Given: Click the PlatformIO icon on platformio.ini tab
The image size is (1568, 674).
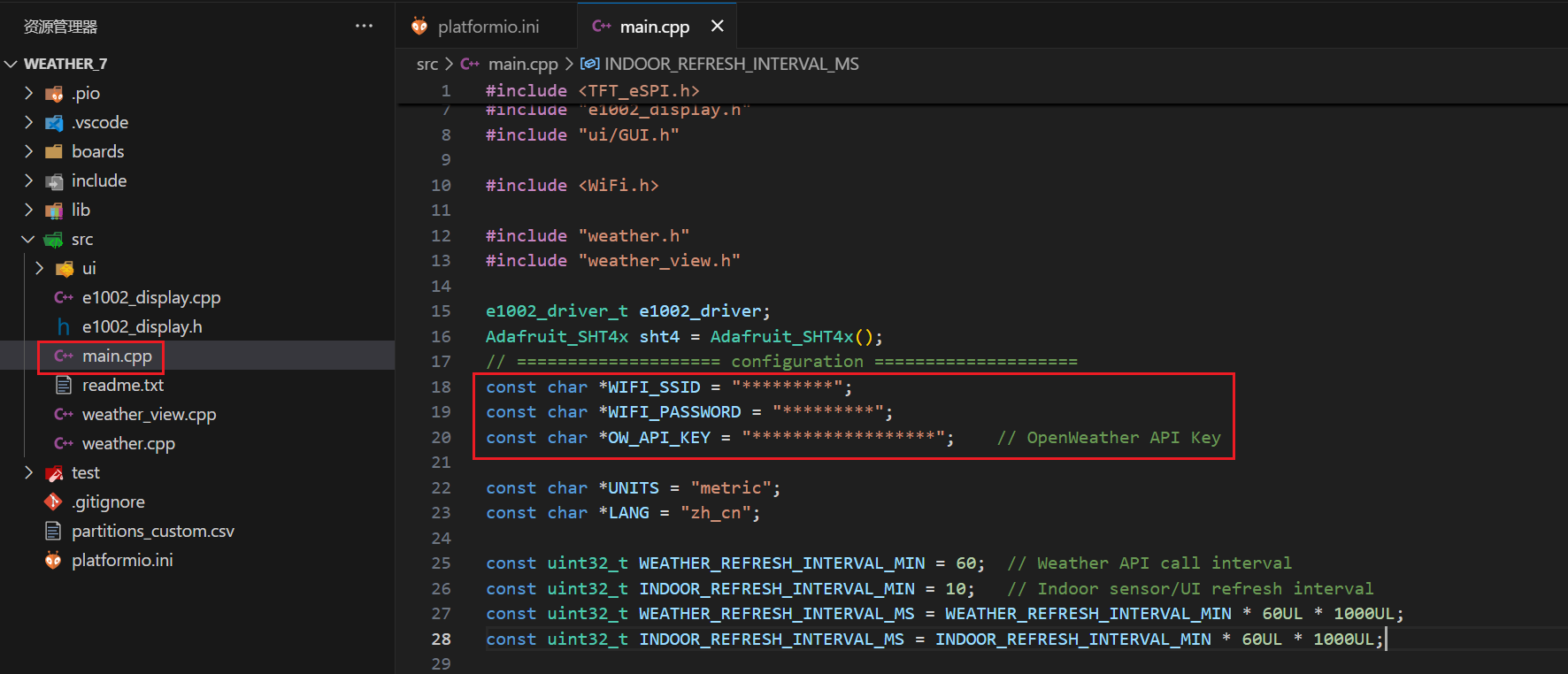Looking at the screenshot, I should pos(419,27).
